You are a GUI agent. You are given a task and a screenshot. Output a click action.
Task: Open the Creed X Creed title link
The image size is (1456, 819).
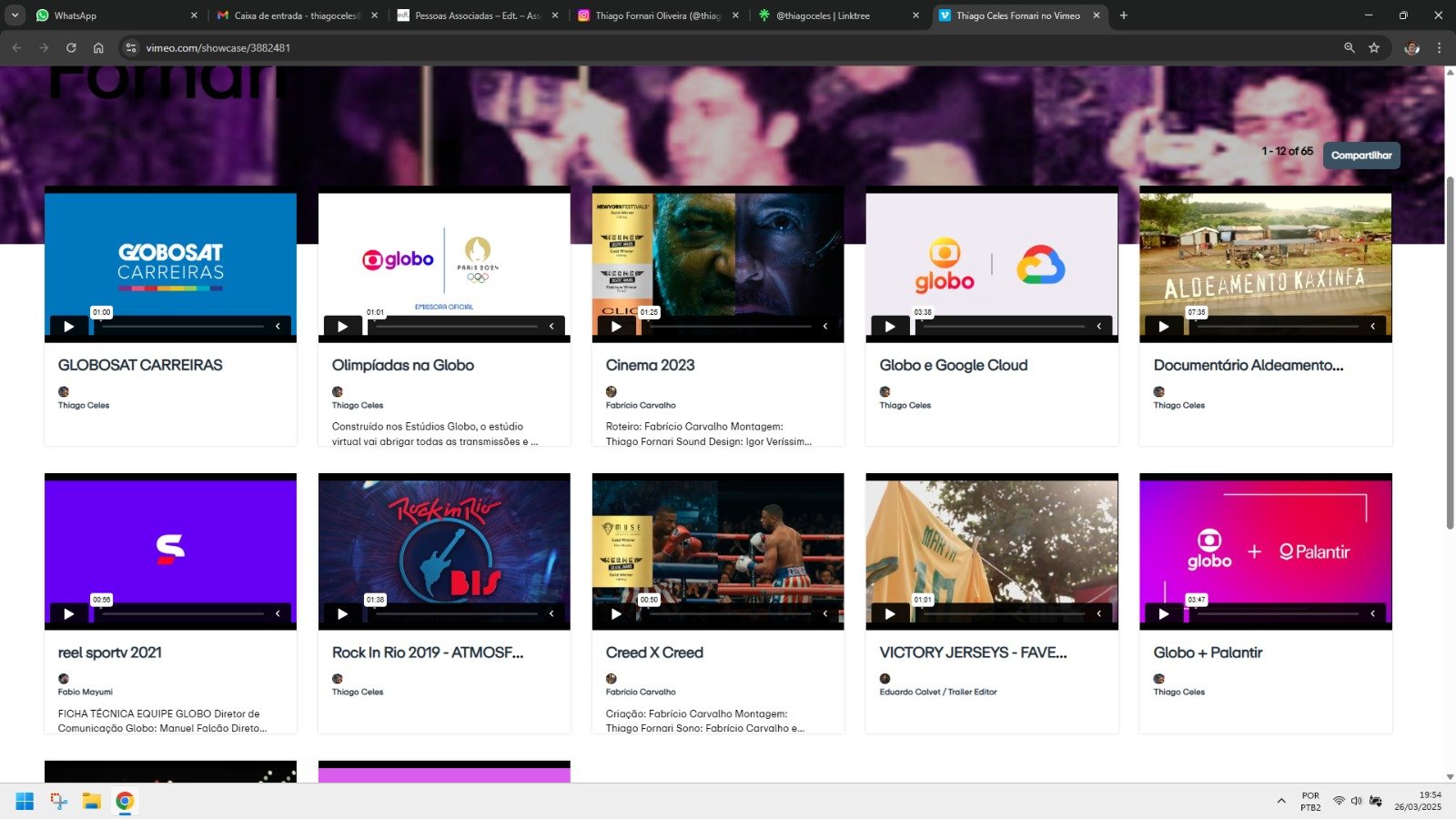(x=654, y=652)
